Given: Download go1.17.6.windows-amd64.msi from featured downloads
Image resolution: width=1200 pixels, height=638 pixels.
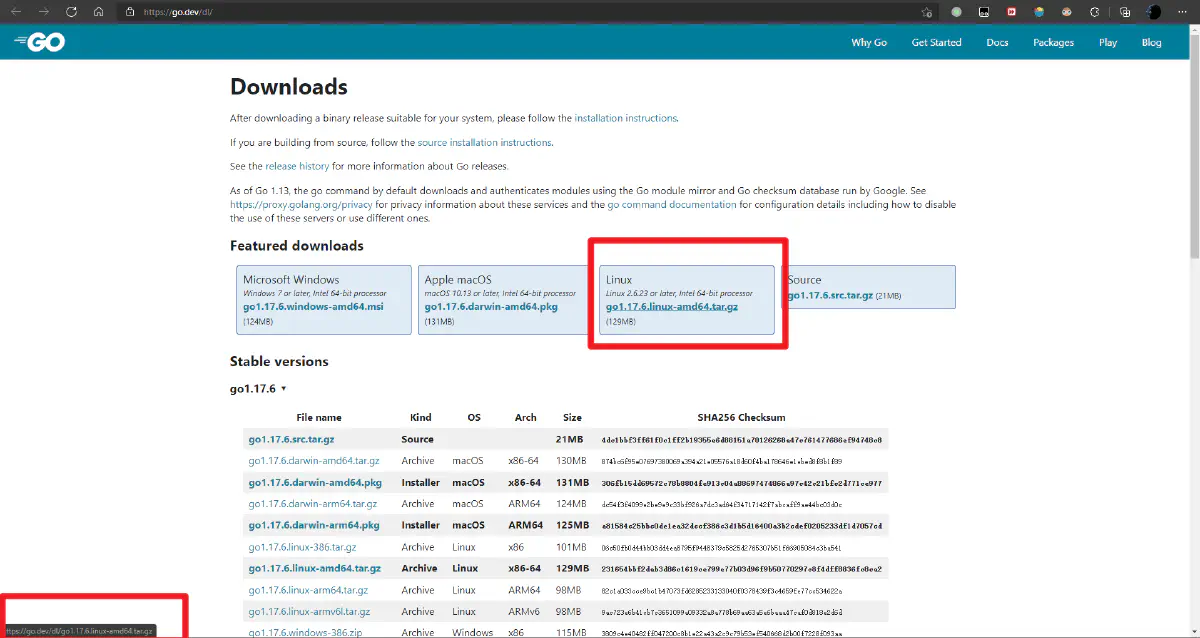Looking at the screenshot, I should point(313,307).
